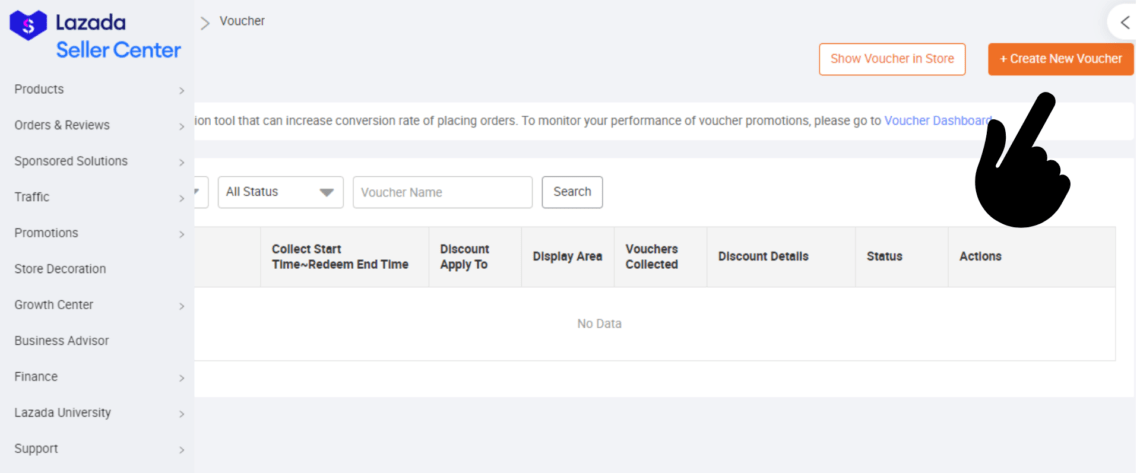The width and height of the screenshot is (1140, 473).
Task: Expand the Support menu chevron
Action: pyautogui.click(x=181, y=451)
